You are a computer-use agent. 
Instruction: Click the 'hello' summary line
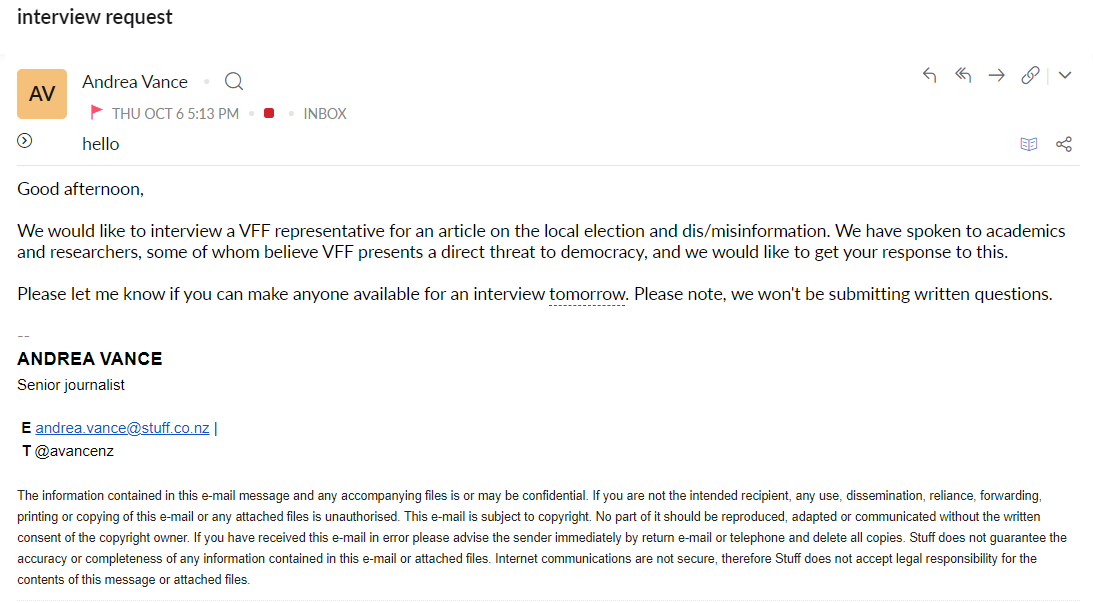[x=101, y=144]
